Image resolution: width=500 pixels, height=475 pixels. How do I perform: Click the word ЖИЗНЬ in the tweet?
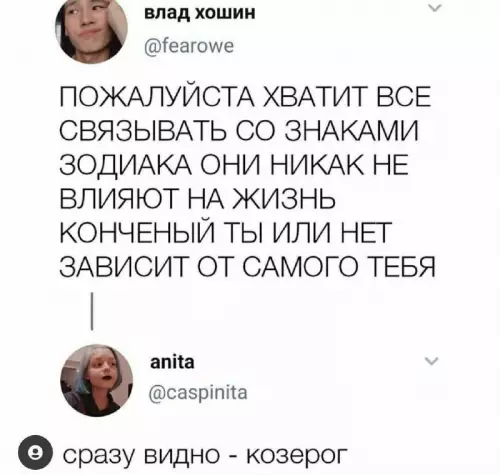(x=285, y=199)
